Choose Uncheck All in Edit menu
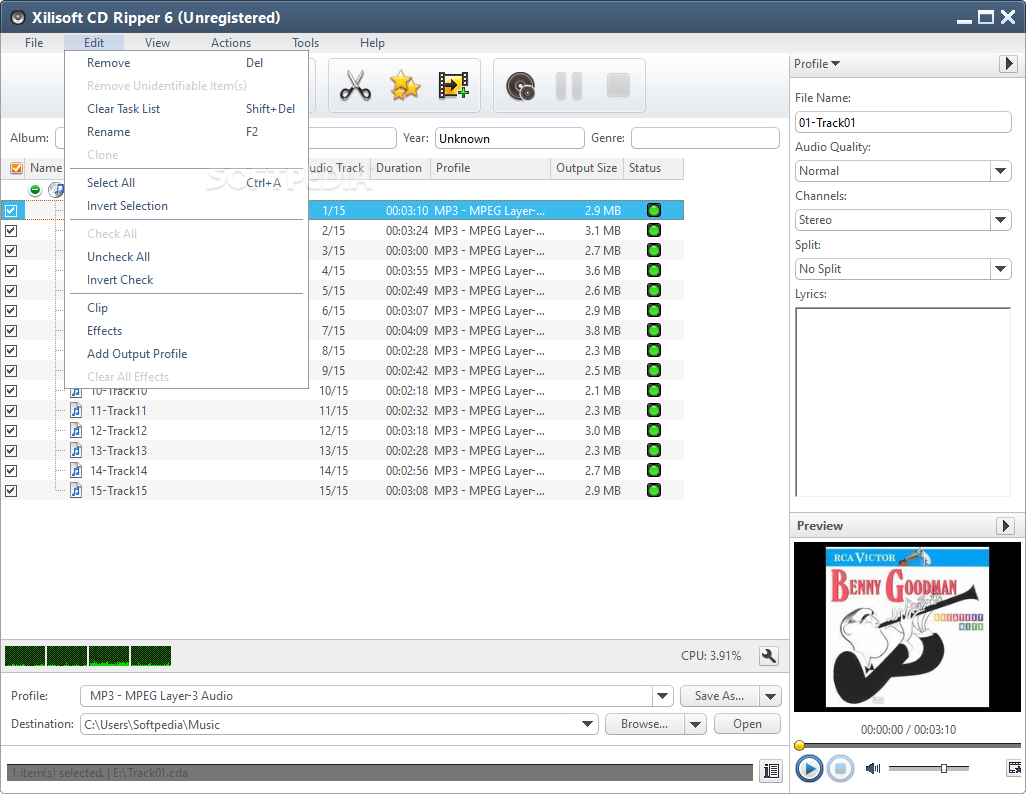Screen dimensions: 1026x794 tap(186, 257)
